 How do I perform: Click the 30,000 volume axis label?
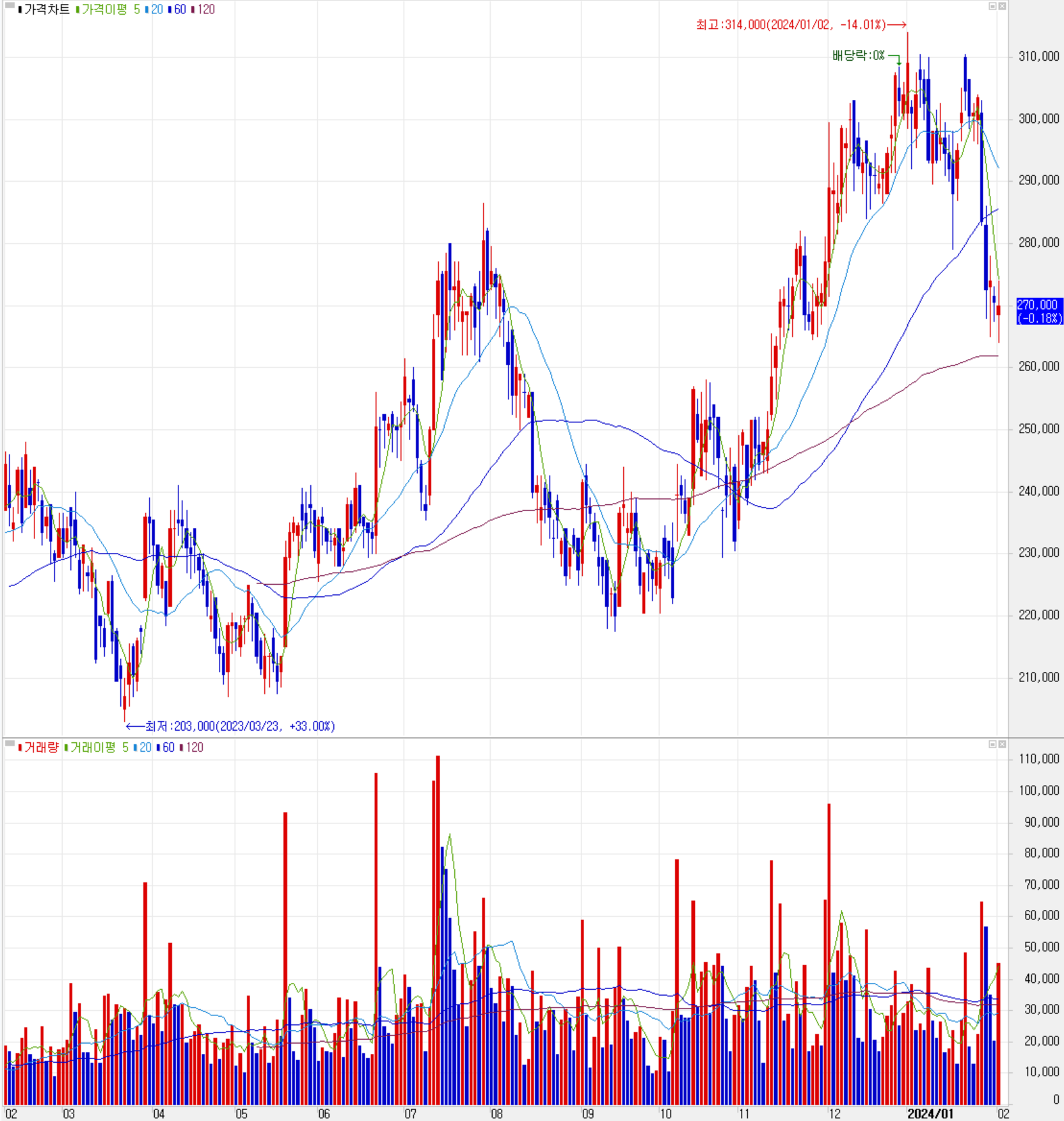click(x=1042, y=1010)
